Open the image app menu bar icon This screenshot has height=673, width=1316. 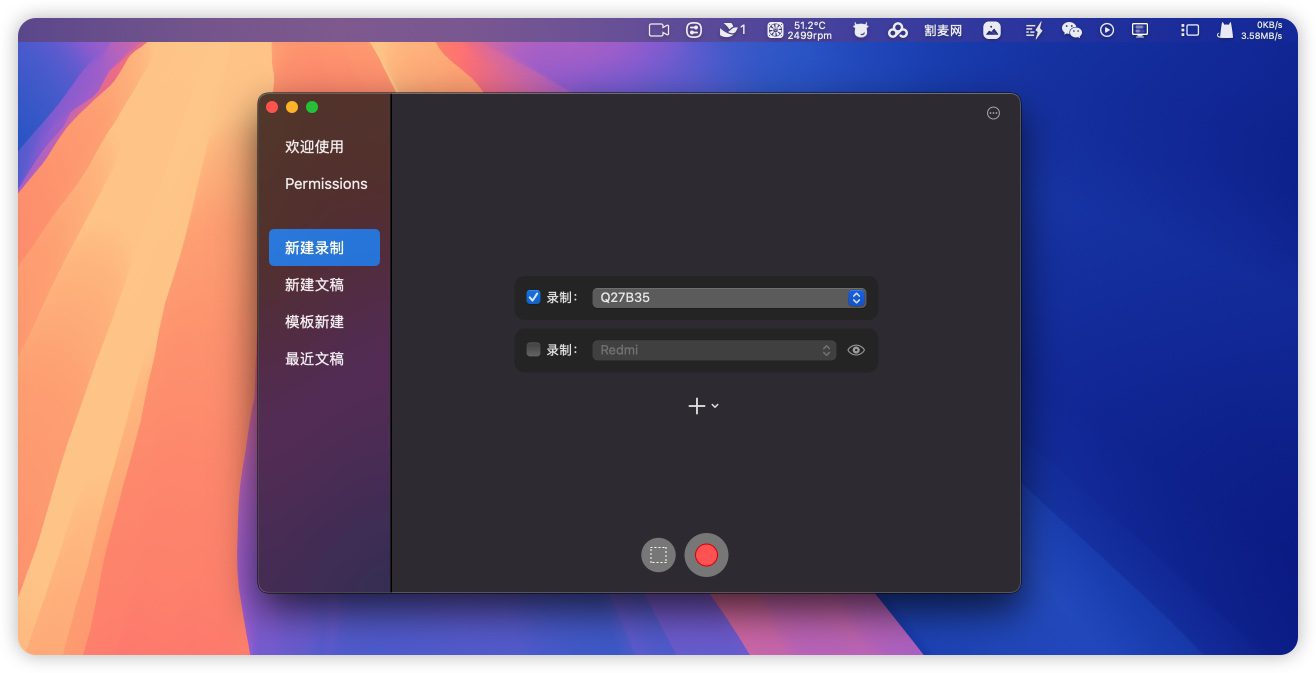991,30
